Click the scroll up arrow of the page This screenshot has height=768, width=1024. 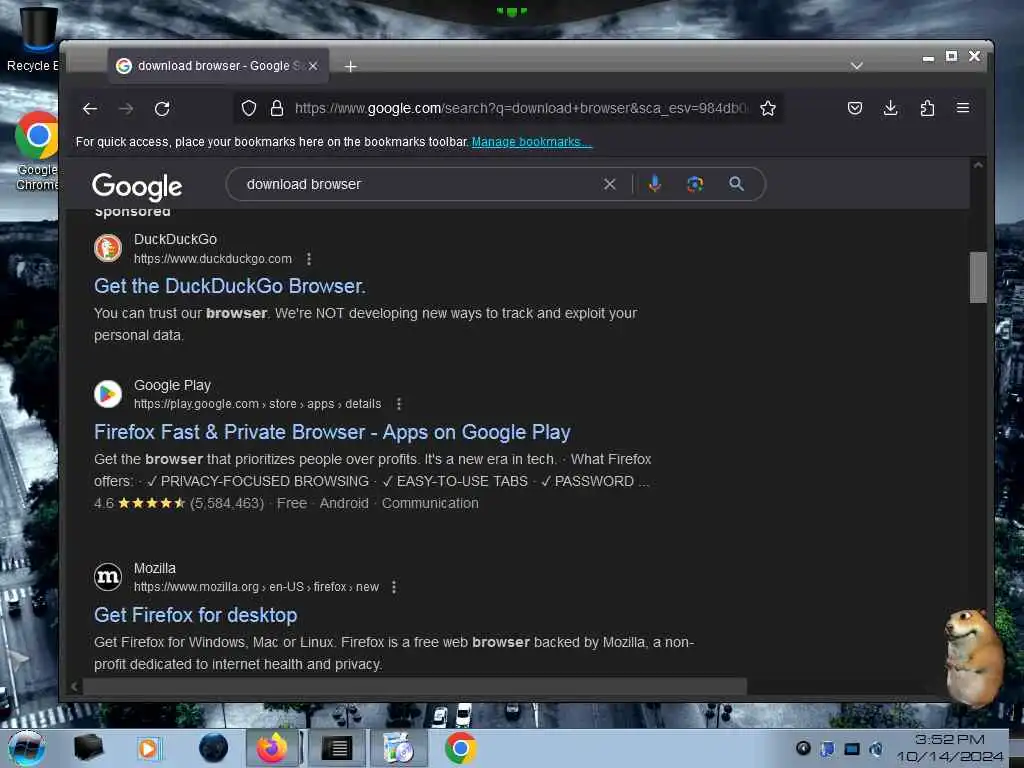point(978,165)
